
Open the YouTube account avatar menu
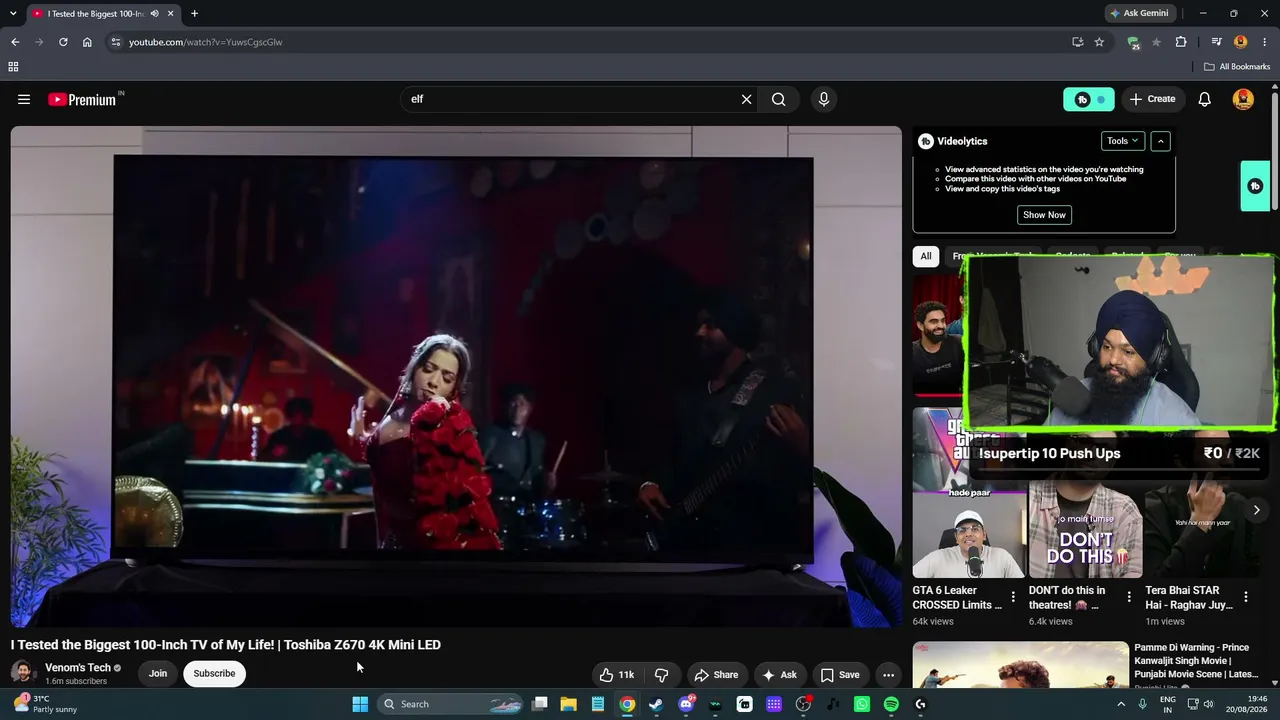[1243, 99]
